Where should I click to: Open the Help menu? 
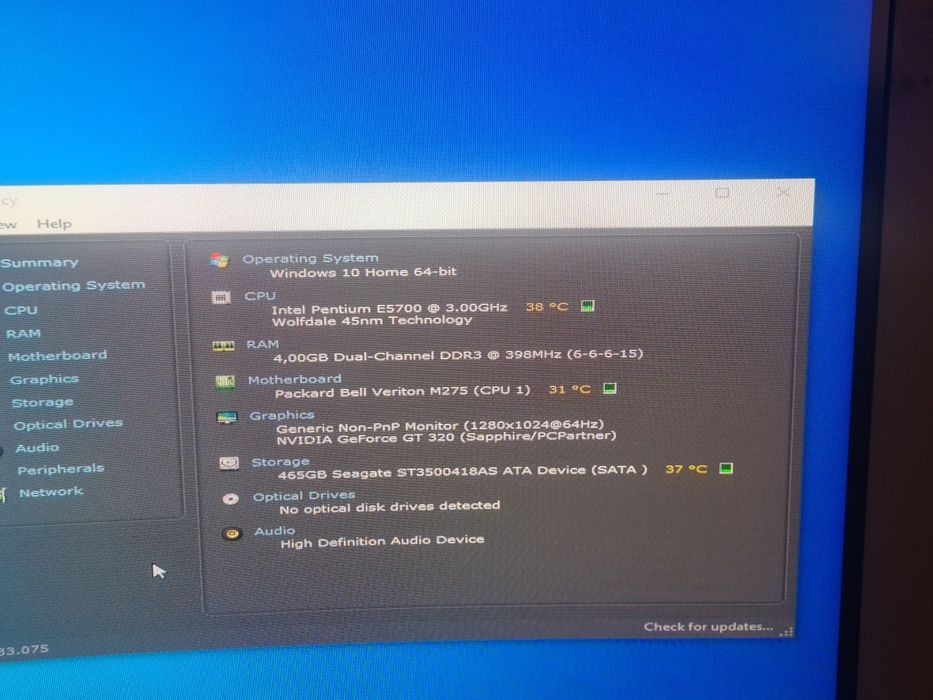point(54,224)
